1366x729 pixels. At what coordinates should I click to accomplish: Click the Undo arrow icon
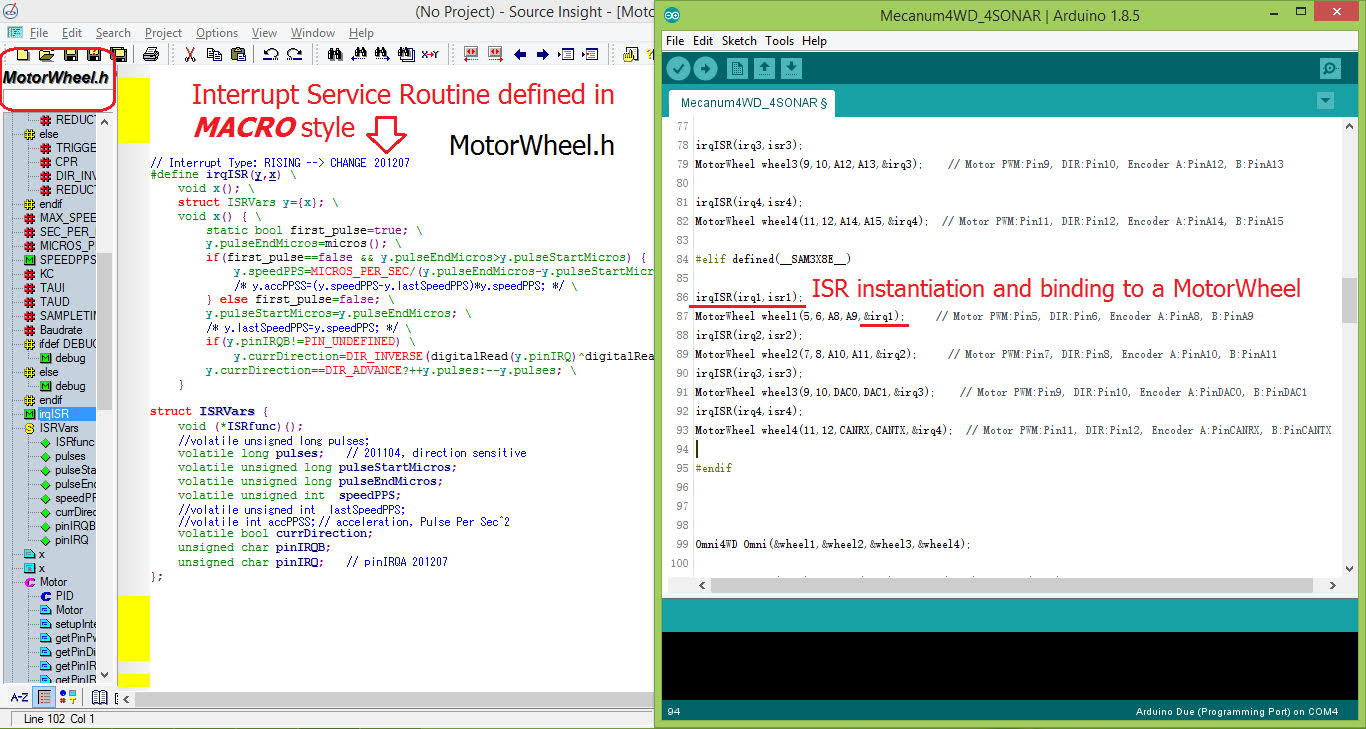coord(271,55)
